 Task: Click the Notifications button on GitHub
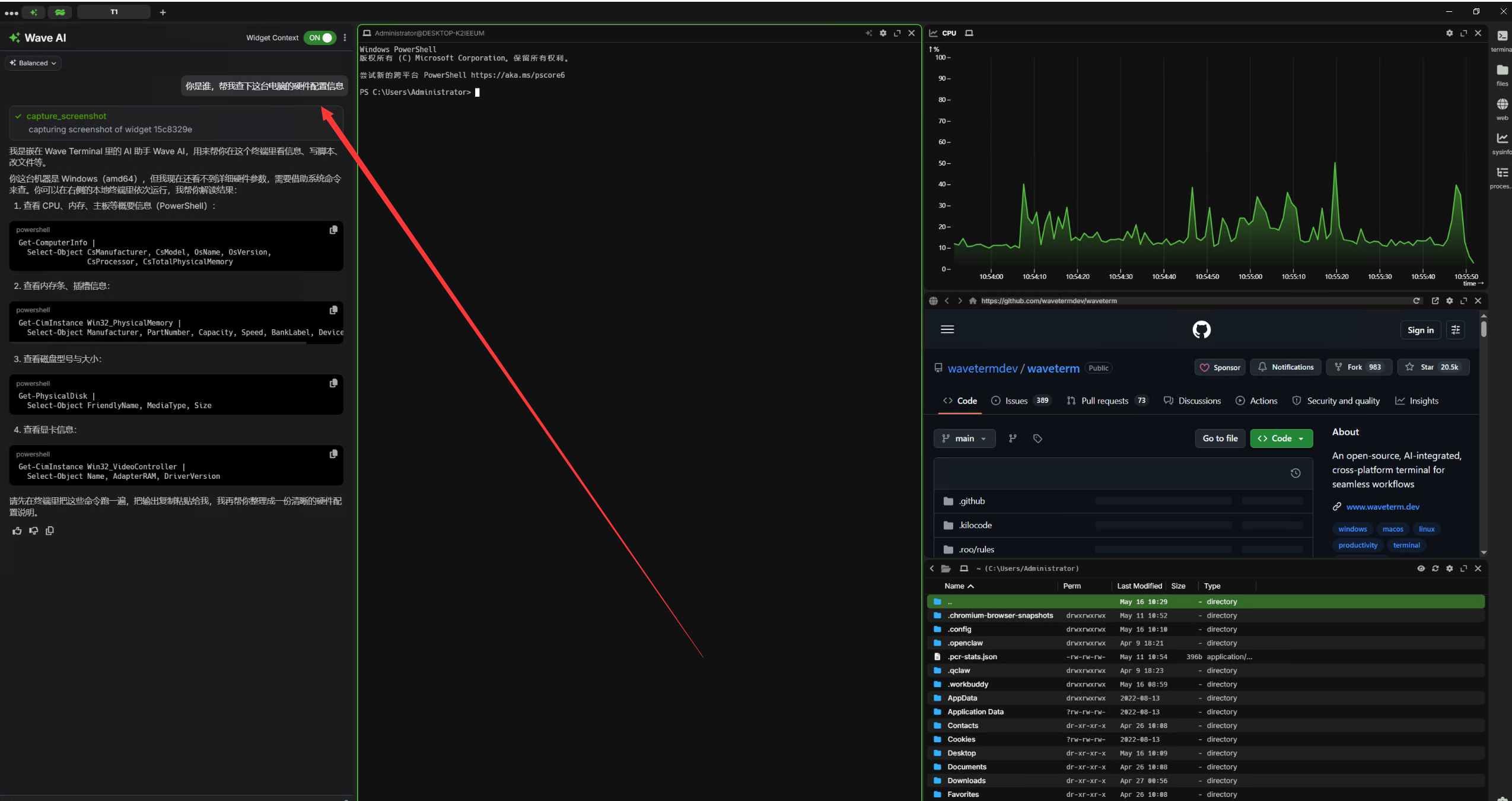(1286, 367)
